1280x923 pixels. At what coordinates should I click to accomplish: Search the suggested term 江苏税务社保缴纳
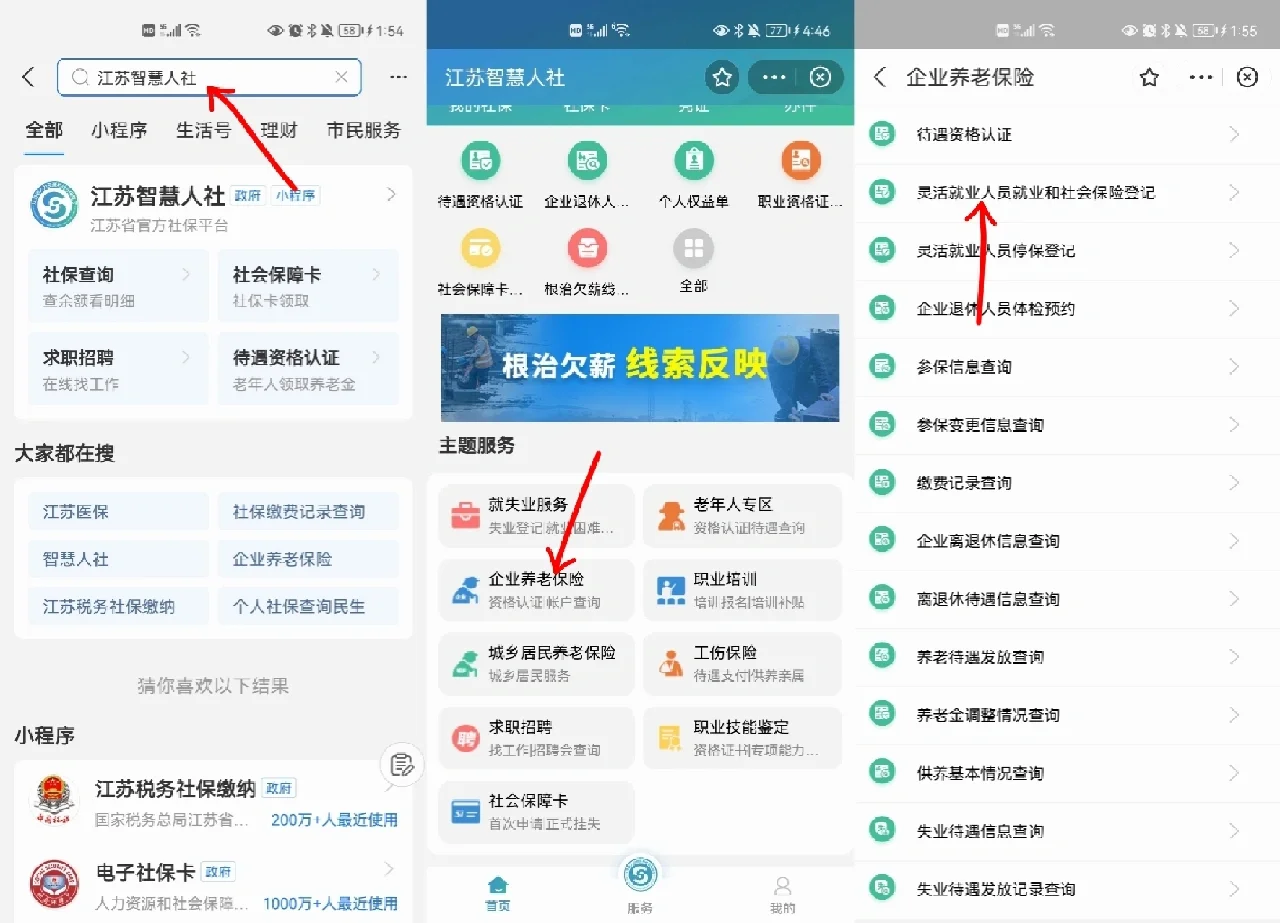[x=118, y=606]
